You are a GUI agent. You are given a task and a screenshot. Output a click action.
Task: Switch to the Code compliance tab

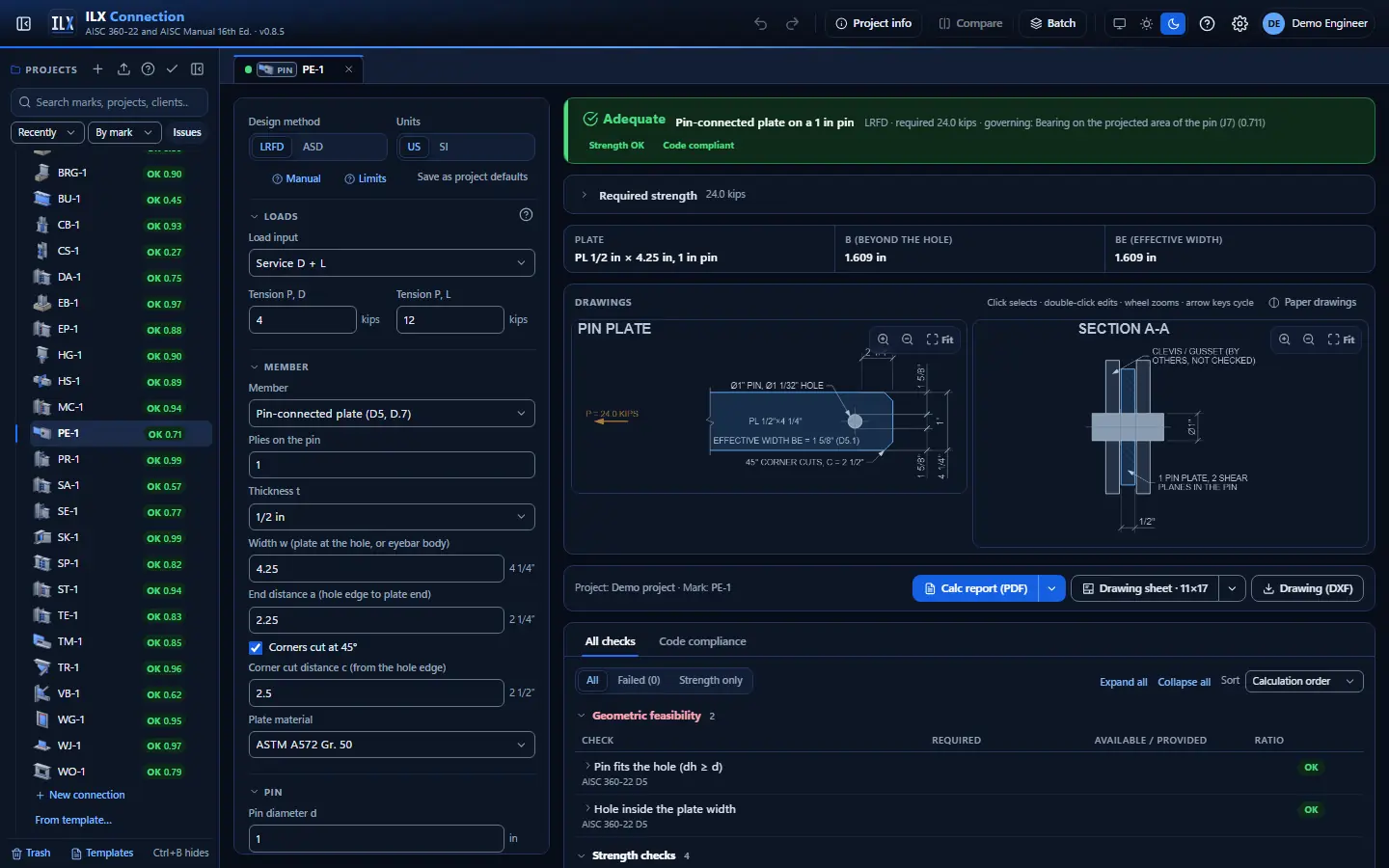pyautogui.click(x=702, y=641)
